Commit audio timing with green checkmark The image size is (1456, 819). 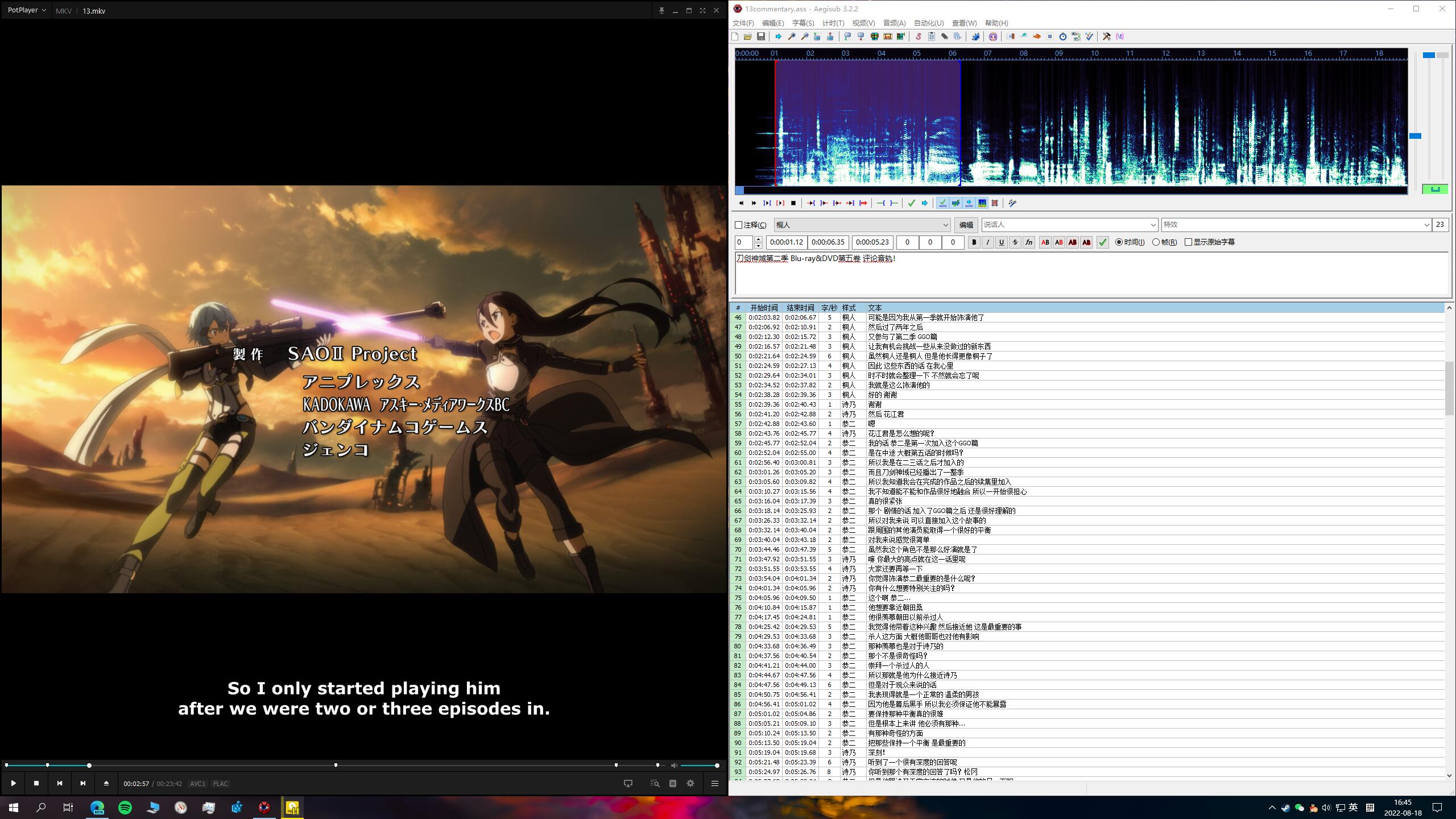[x=911, y=203]
